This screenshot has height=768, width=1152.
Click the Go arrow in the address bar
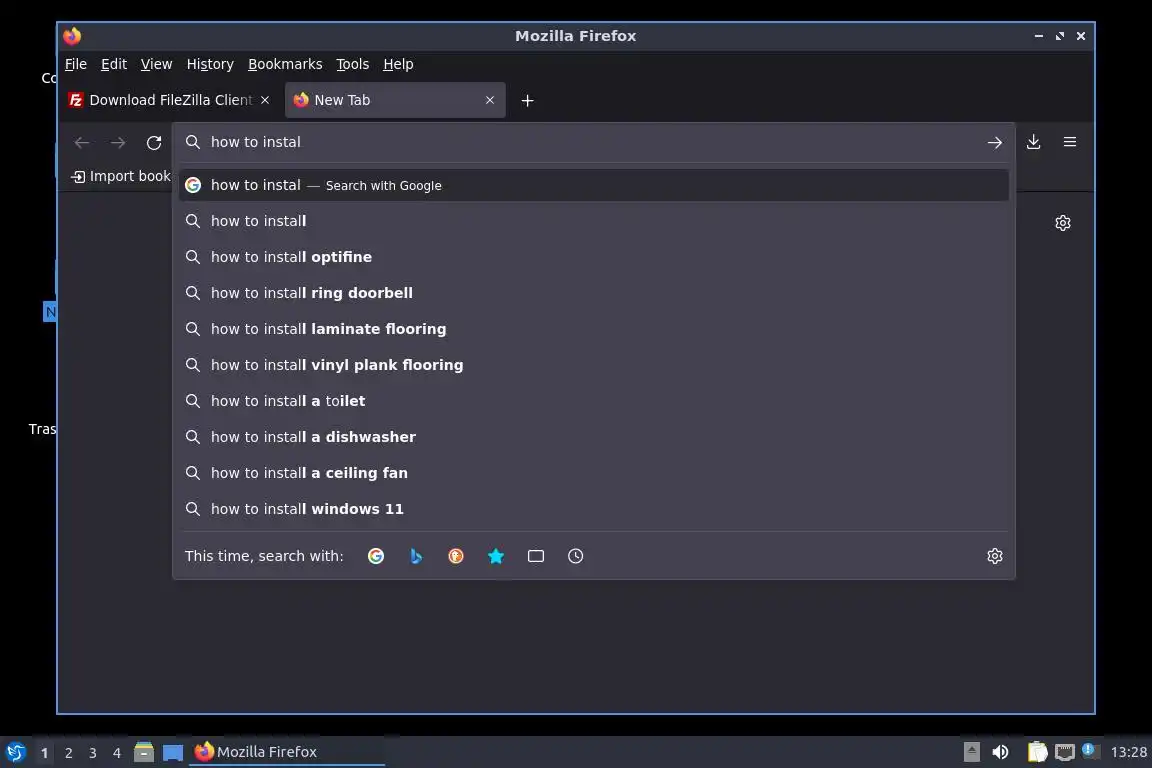(x=995, y=143)
